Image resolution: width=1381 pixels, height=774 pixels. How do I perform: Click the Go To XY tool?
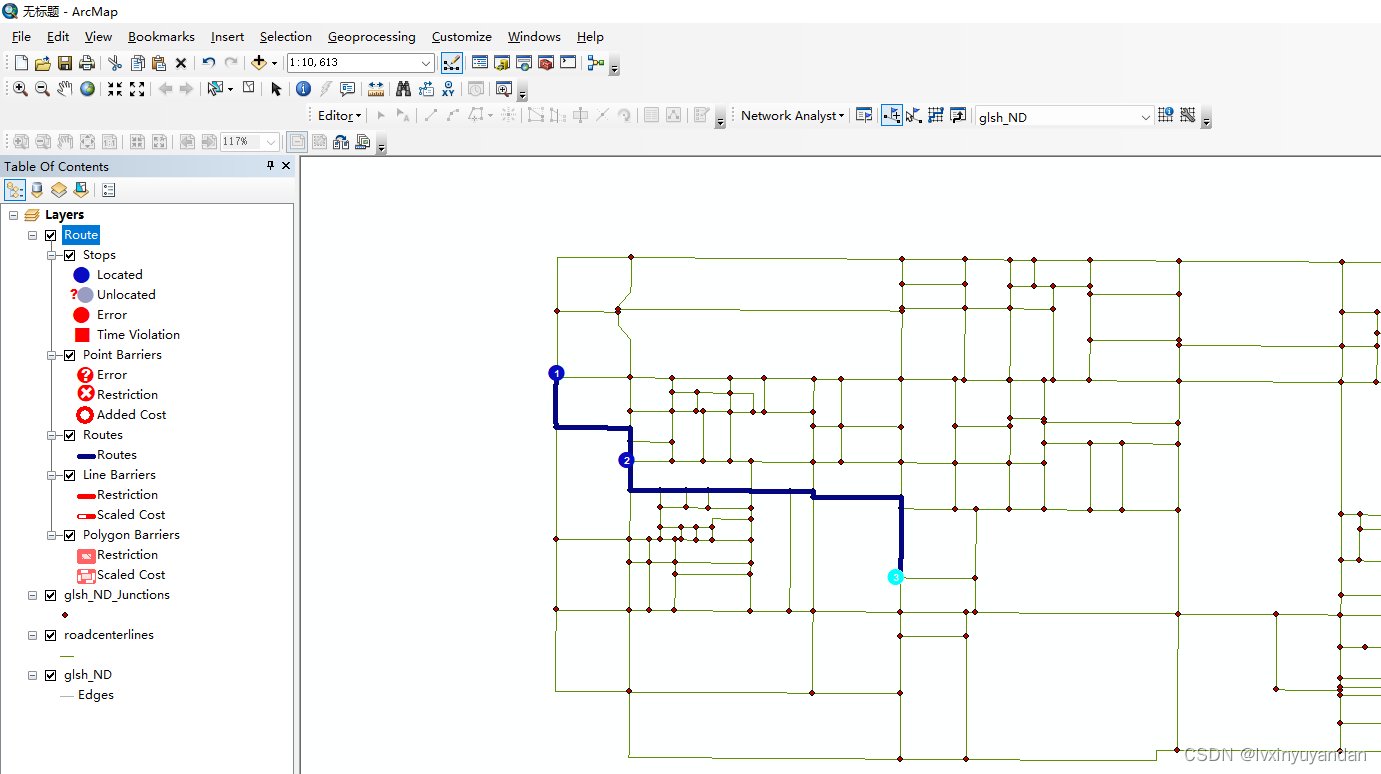[x=447, y=89]
